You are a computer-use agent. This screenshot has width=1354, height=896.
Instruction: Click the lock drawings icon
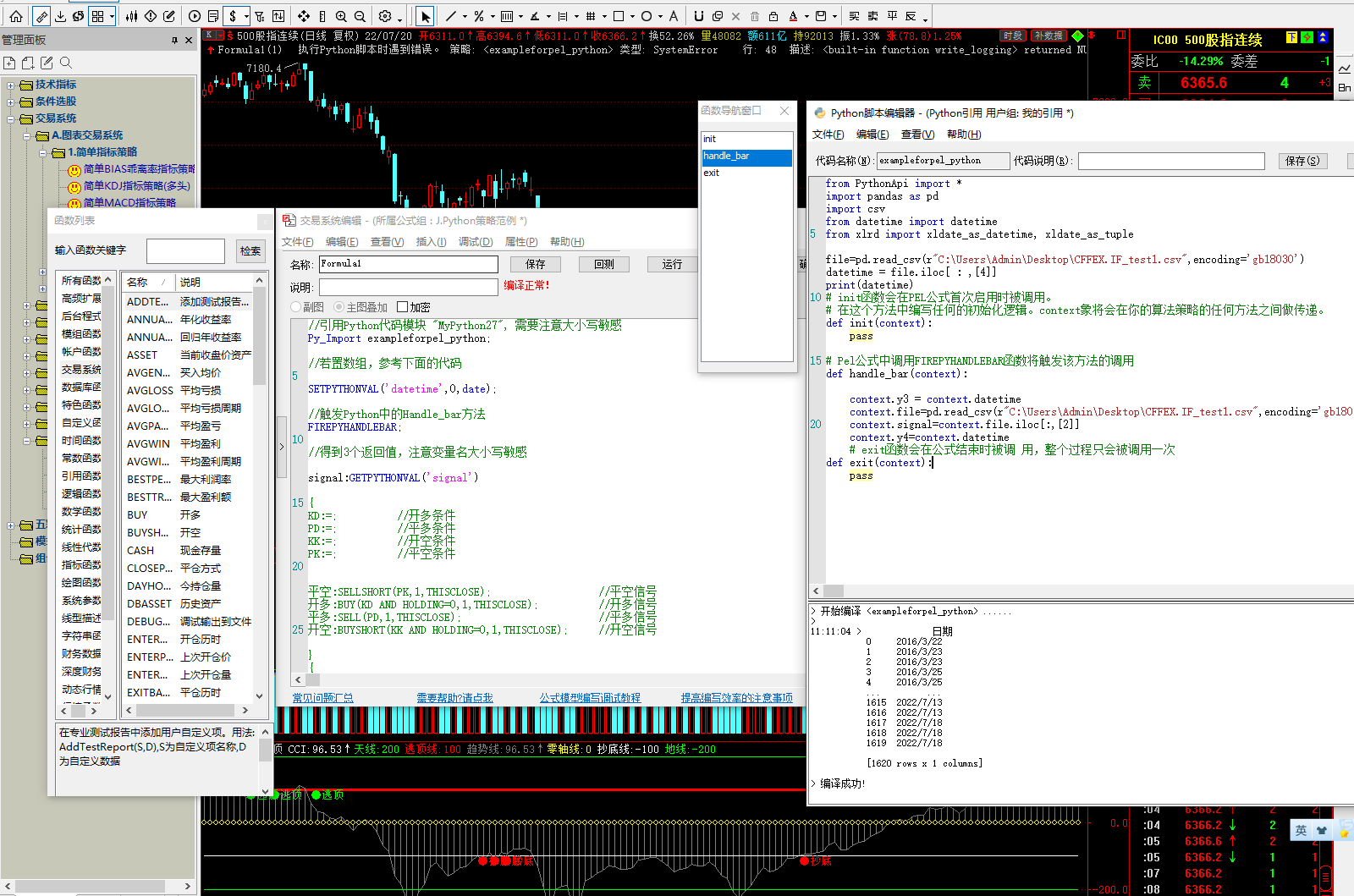tap(773, 16)
